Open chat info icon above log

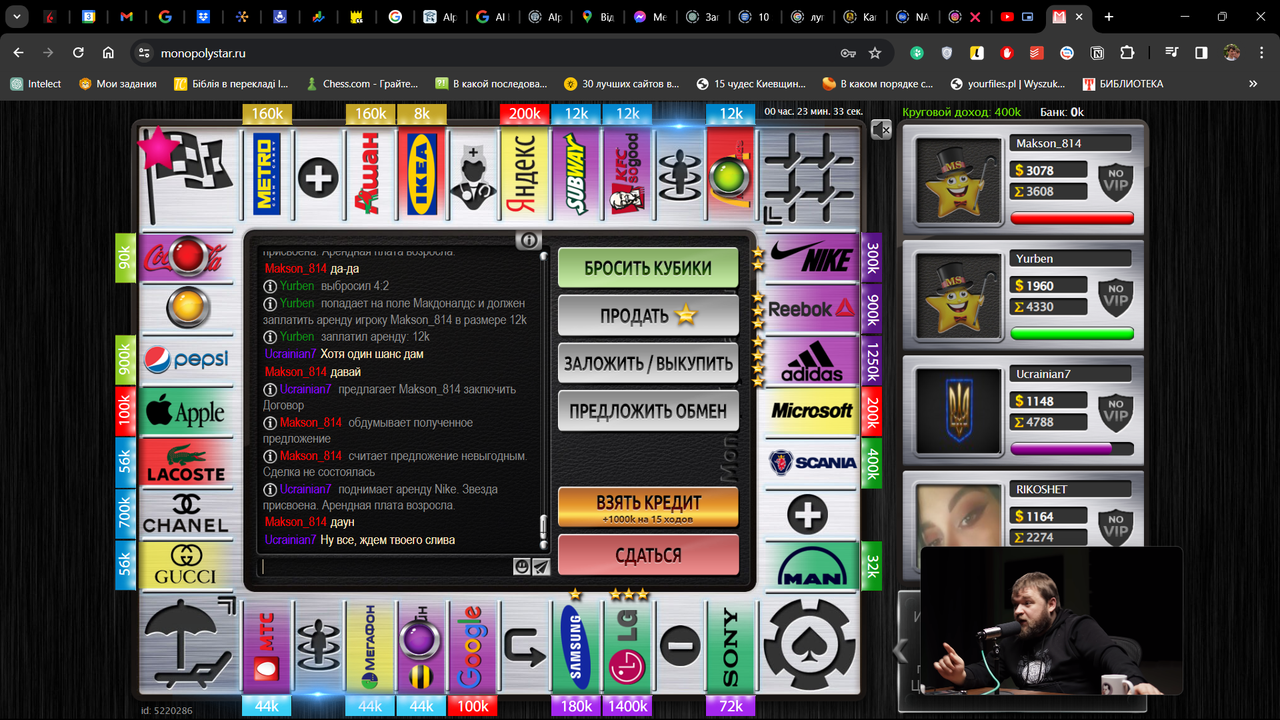click(529, 240)
